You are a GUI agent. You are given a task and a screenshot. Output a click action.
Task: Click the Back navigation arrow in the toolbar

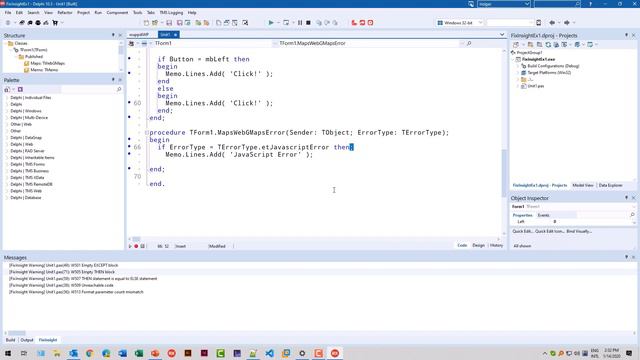[x=552, y=23]
